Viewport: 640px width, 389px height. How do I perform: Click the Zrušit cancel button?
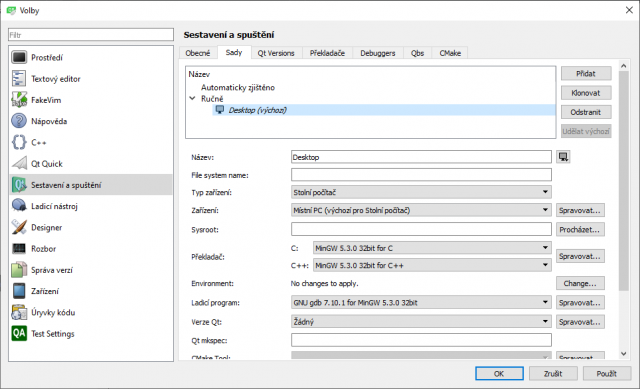coord(553,373)
